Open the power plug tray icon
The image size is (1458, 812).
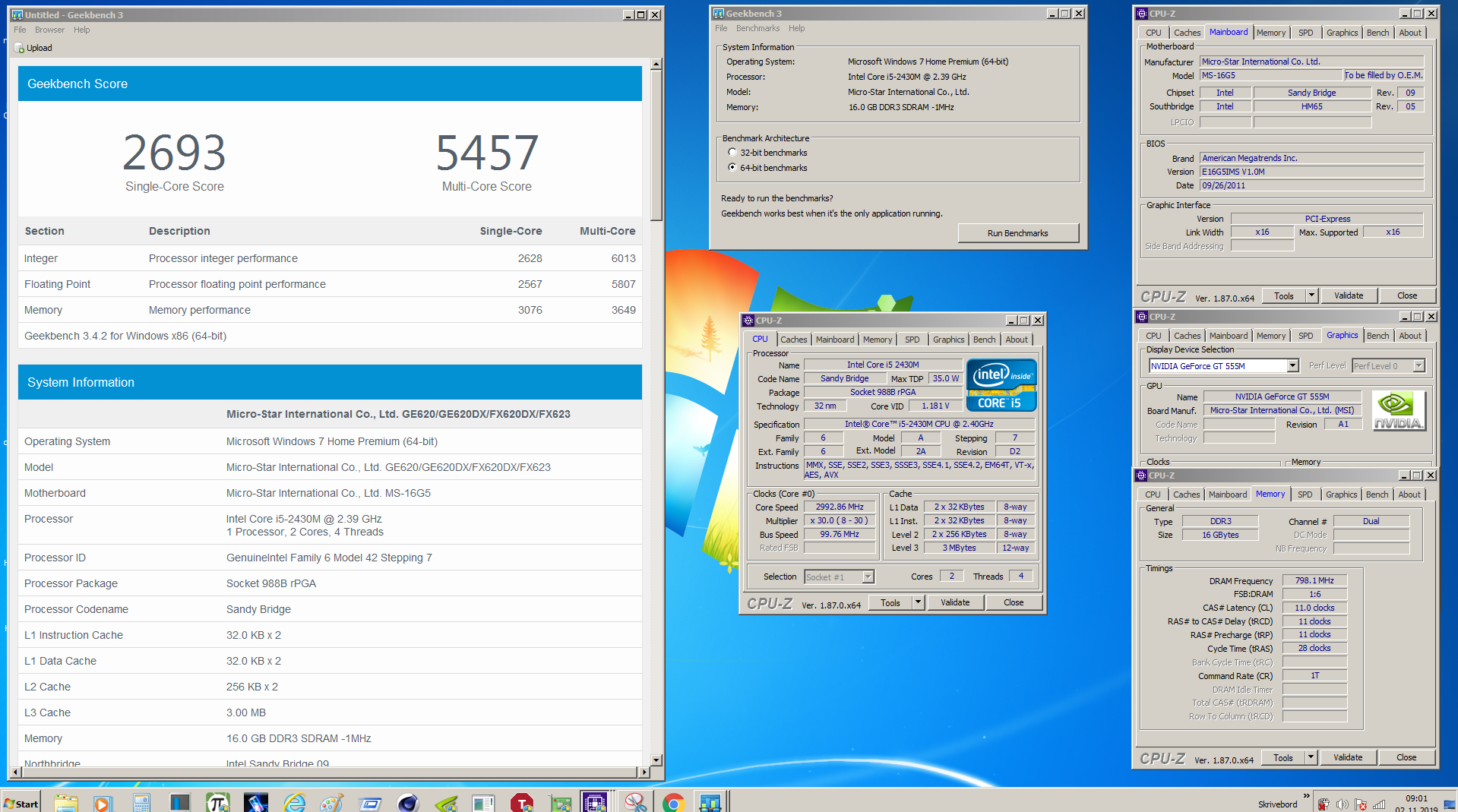[x=1324, y=804]
